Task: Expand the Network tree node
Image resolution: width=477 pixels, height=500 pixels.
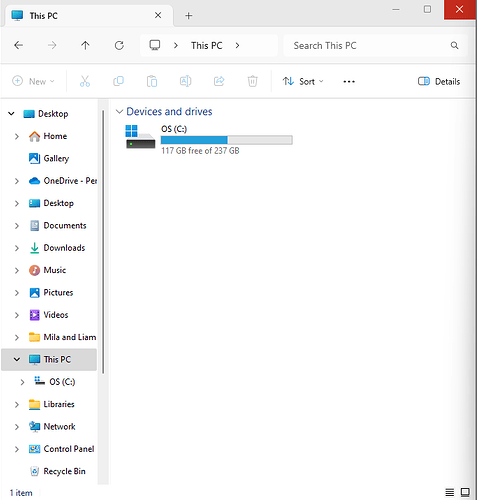Action: (x=17, y=427)
